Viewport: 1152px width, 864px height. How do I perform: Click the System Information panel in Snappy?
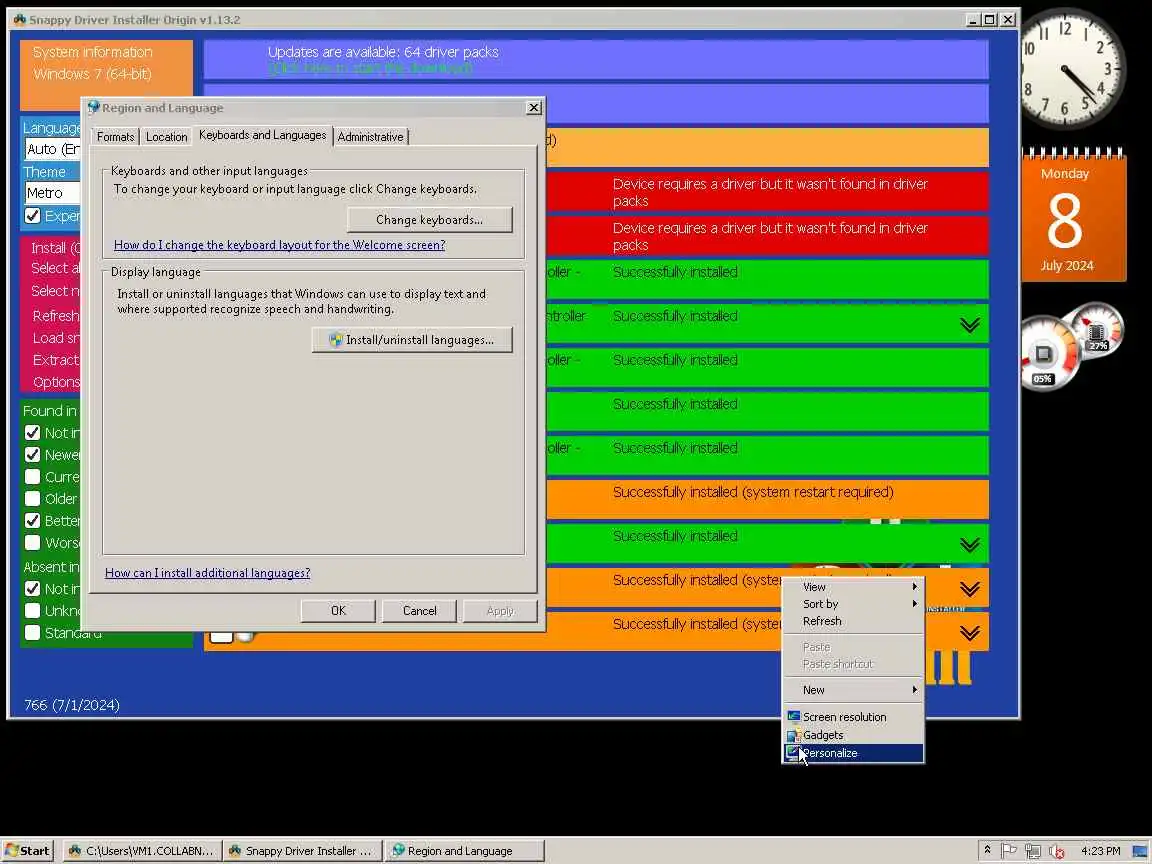click(107, 74)
